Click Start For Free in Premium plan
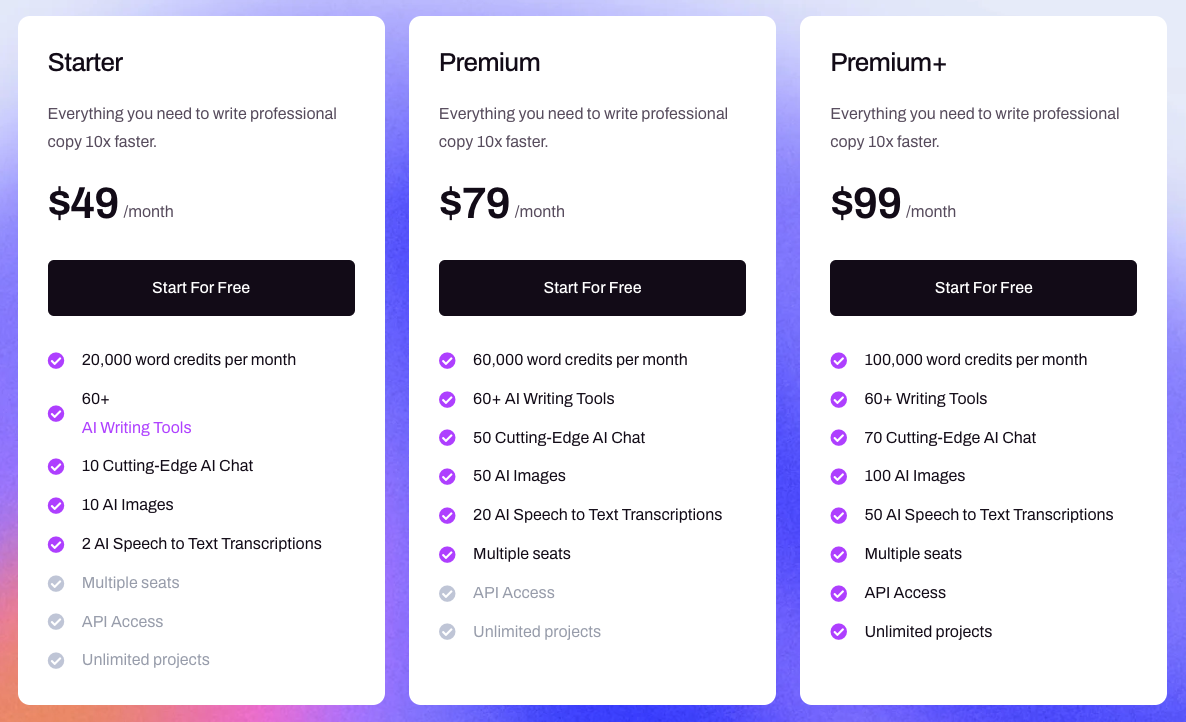This screenshot has width=1186, height=722. pyautogui.click(x=592, y=288)
